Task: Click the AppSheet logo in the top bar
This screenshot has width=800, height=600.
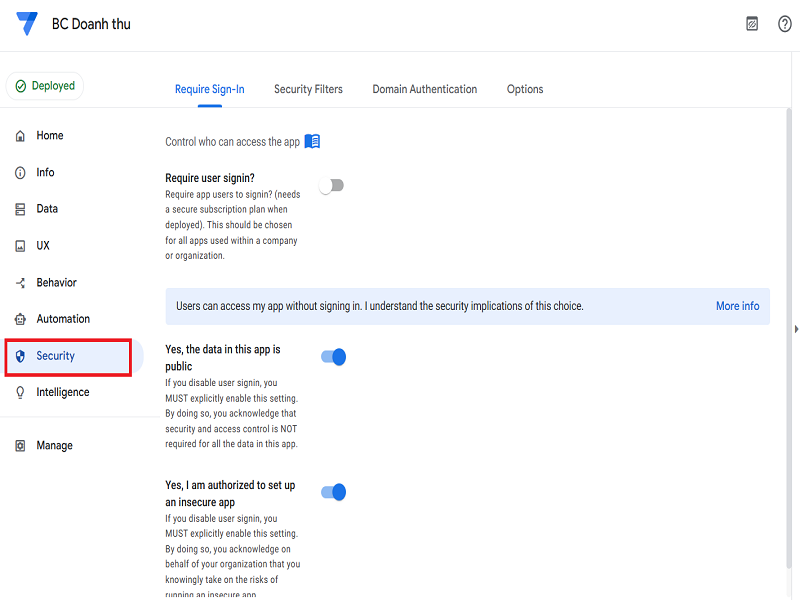Action: click(26, 23)
